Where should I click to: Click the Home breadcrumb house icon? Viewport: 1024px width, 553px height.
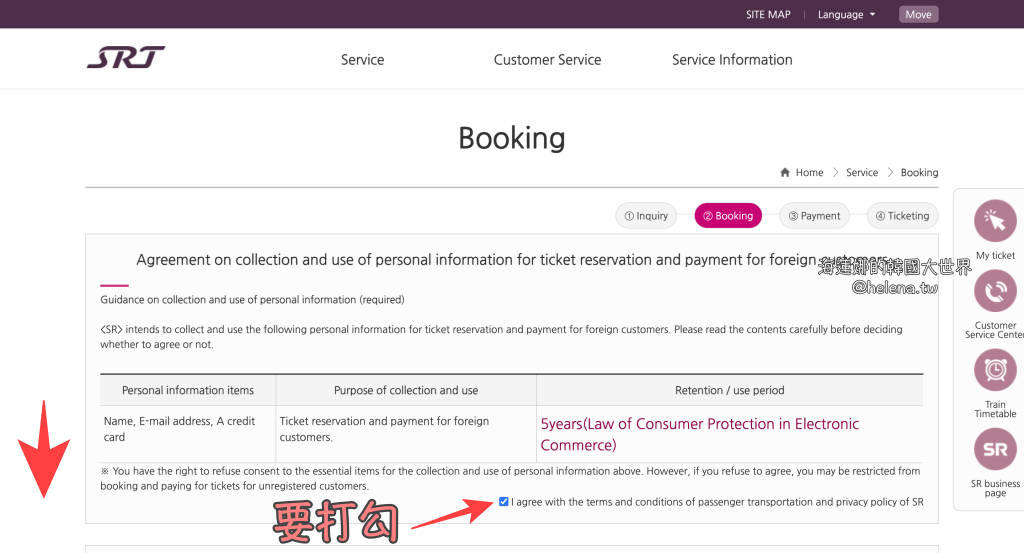[786, 173]
